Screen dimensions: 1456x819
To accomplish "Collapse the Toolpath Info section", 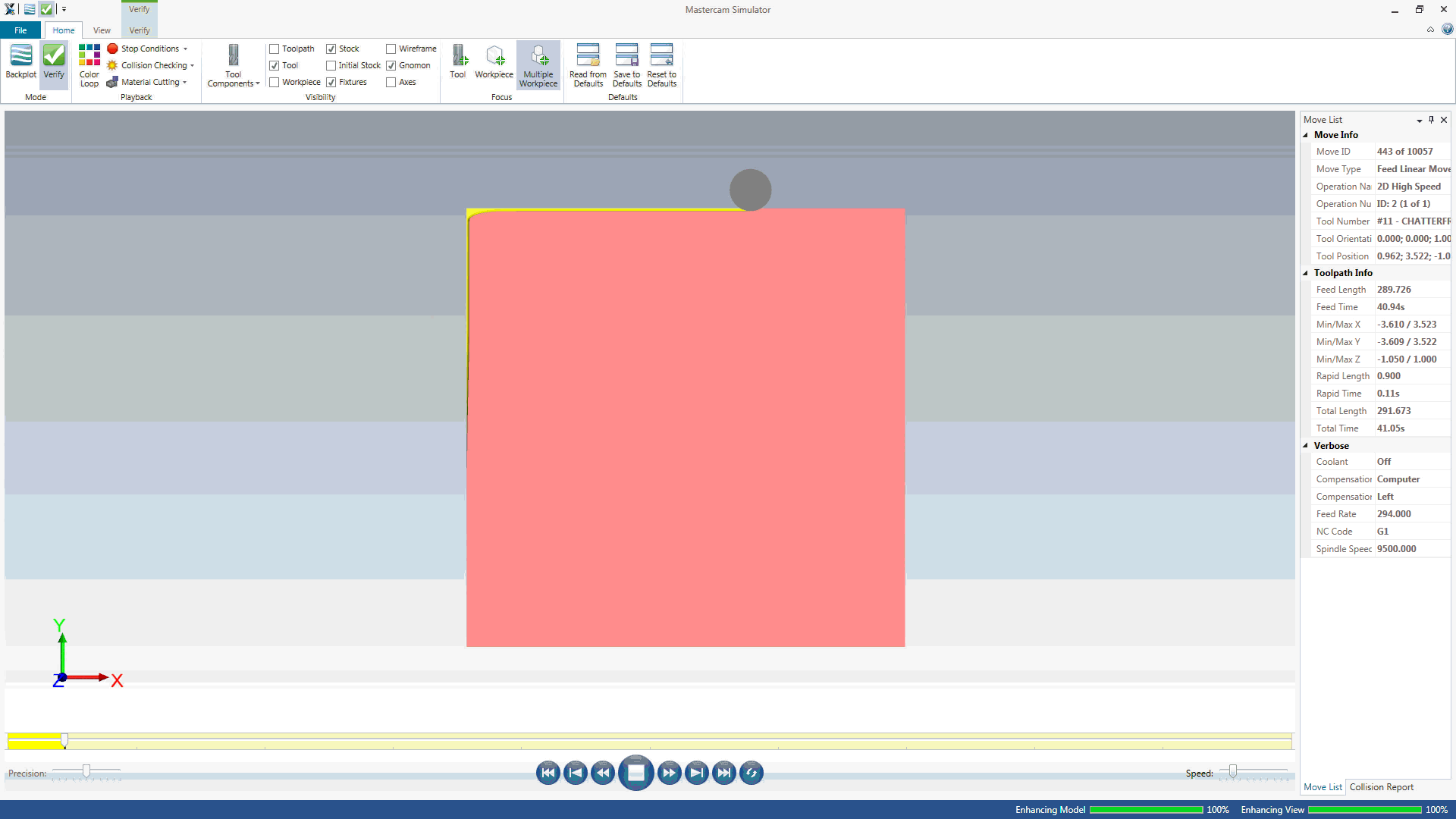I will point(1306,273).
